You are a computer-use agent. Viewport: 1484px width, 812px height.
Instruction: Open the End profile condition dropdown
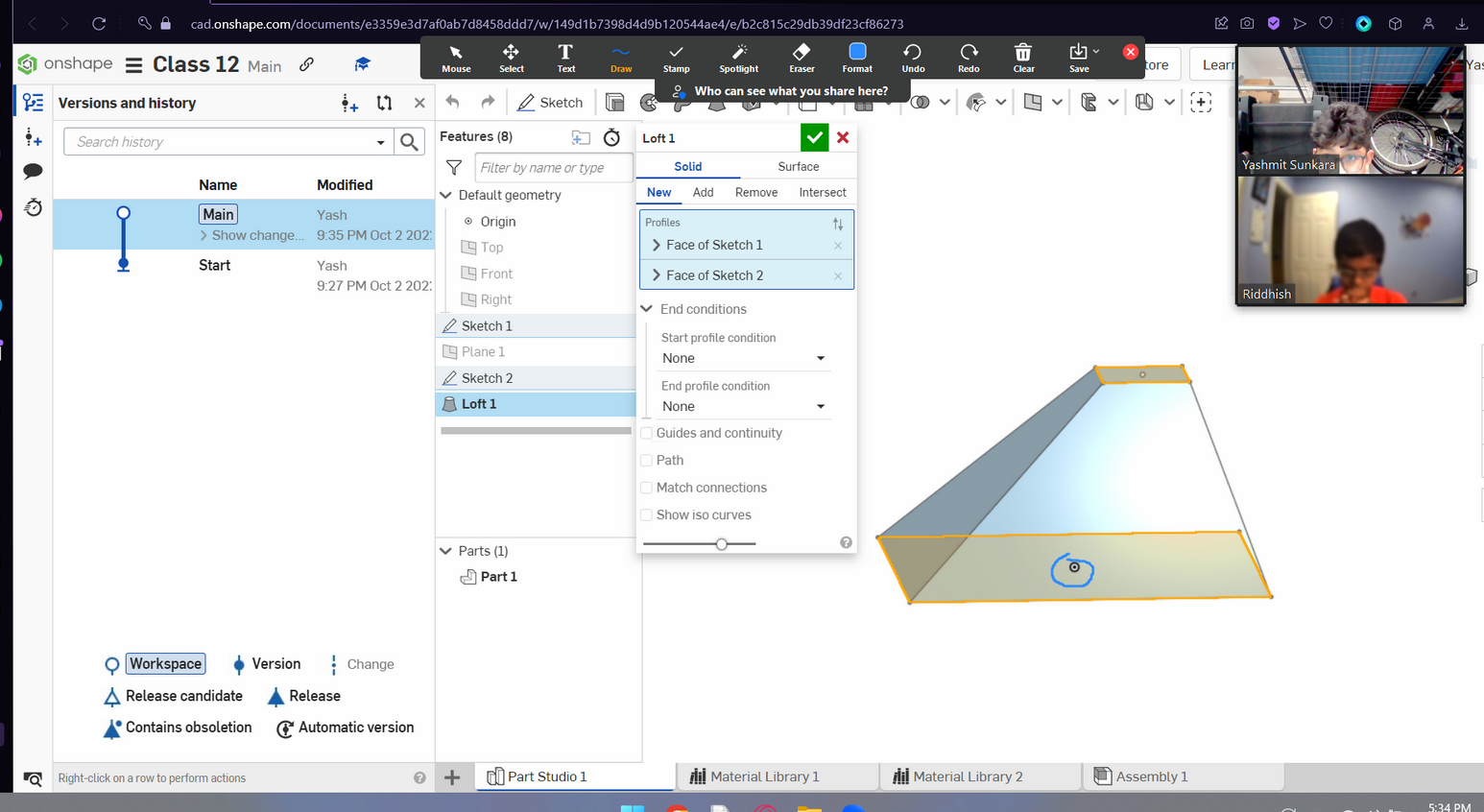pos(743,406)
